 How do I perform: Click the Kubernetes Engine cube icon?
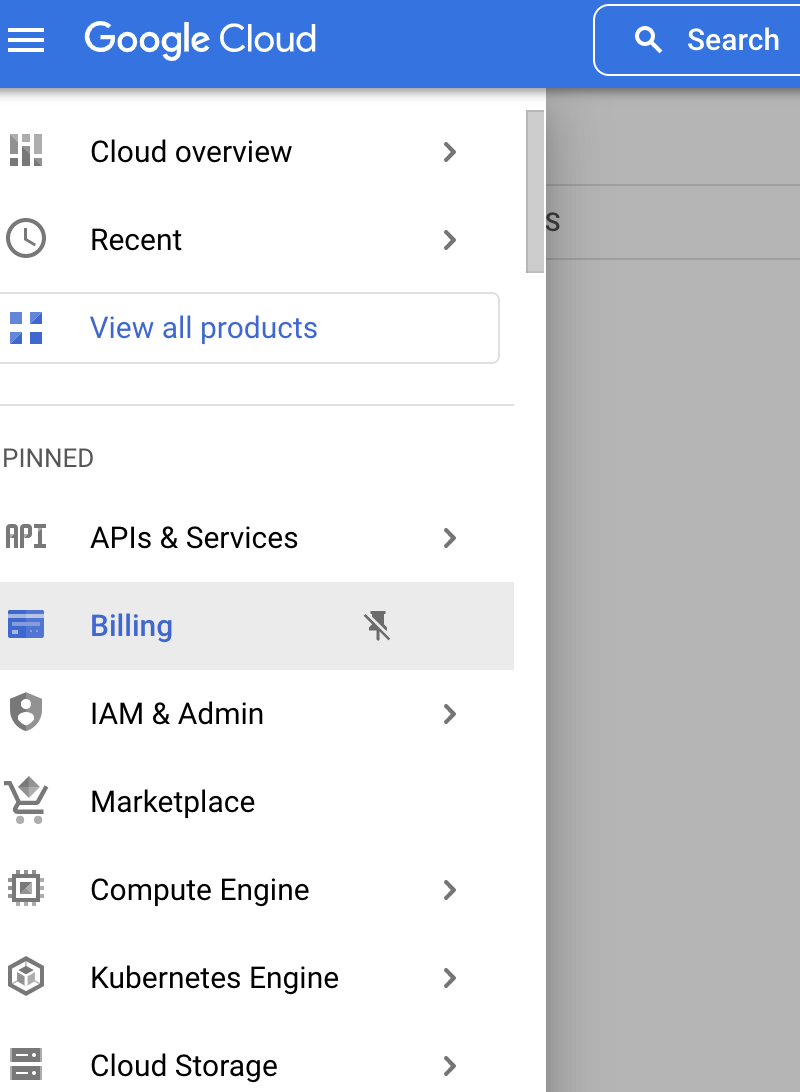coord(26,976)
